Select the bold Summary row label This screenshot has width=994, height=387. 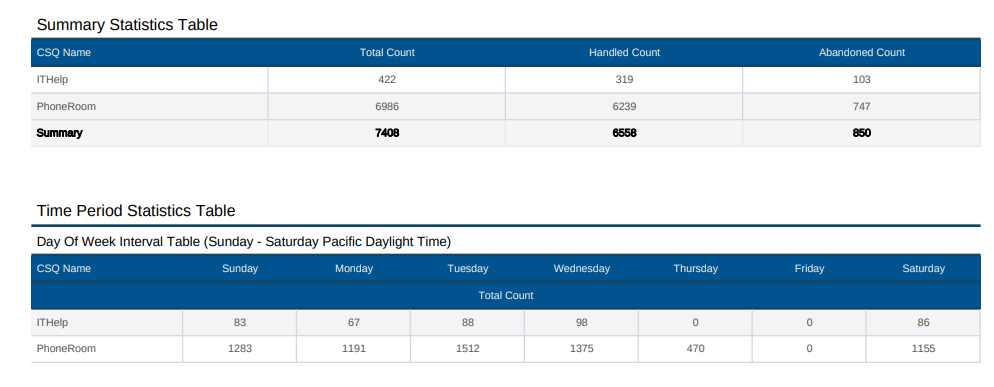click(x=60, y=133)
